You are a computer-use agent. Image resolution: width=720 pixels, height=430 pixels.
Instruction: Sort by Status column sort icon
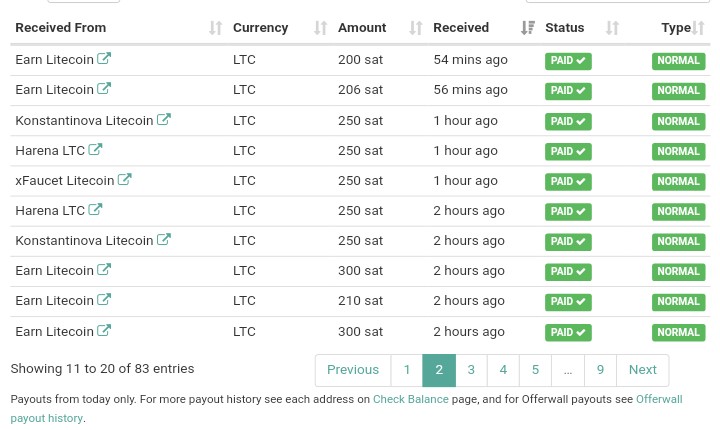pyautogui.click(x=612, y=28)
